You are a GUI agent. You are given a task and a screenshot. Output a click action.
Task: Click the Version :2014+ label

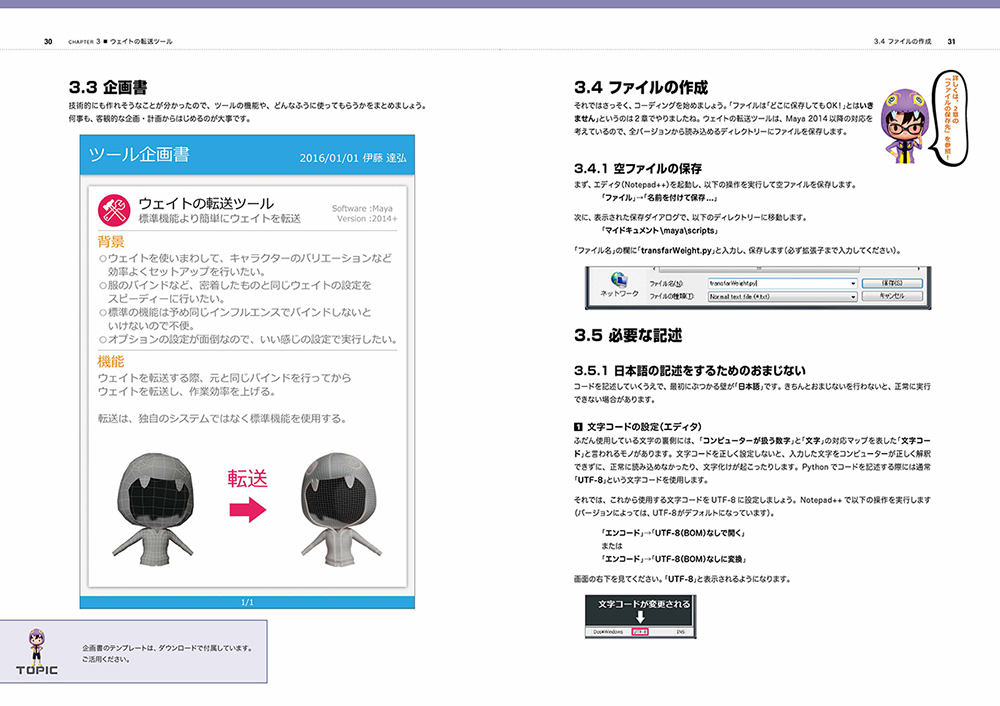click(x=367, y=219)
